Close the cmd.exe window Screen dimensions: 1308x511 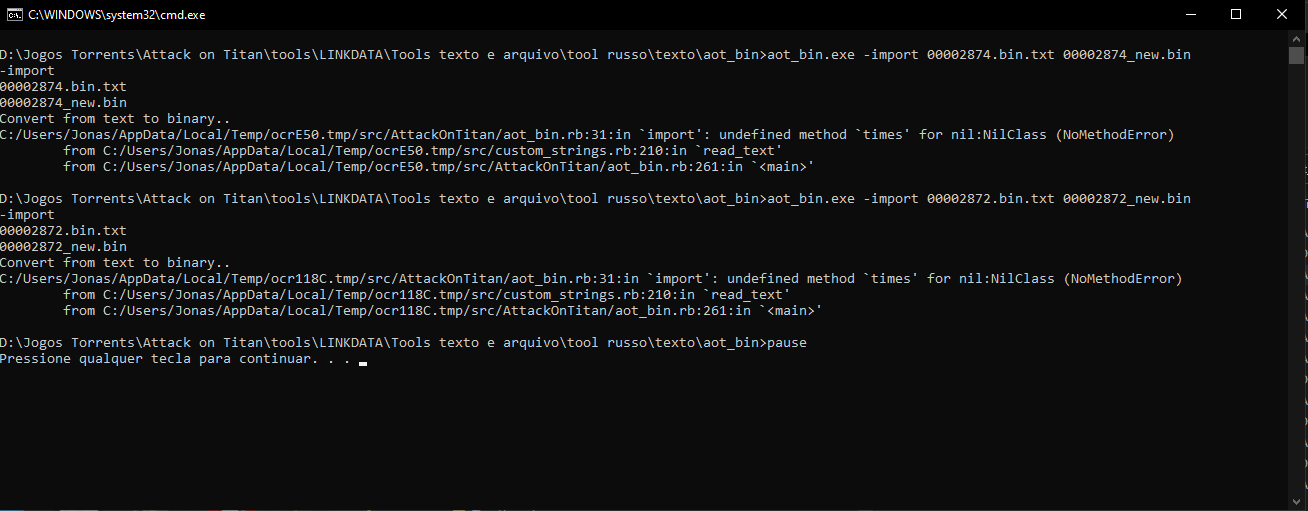tap(1282, 14)
